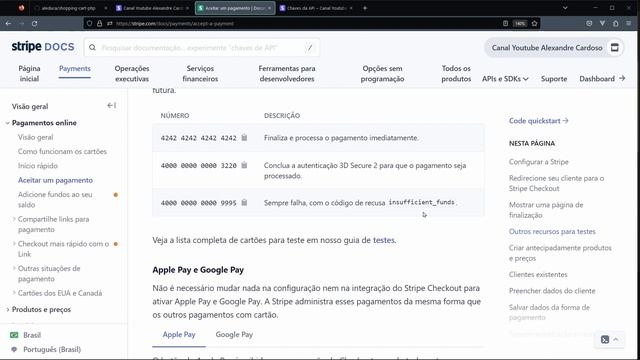This screenshot has width=640, height=360.
Task: Expand Produtos e preços section
Action: (x=7, y=309)
